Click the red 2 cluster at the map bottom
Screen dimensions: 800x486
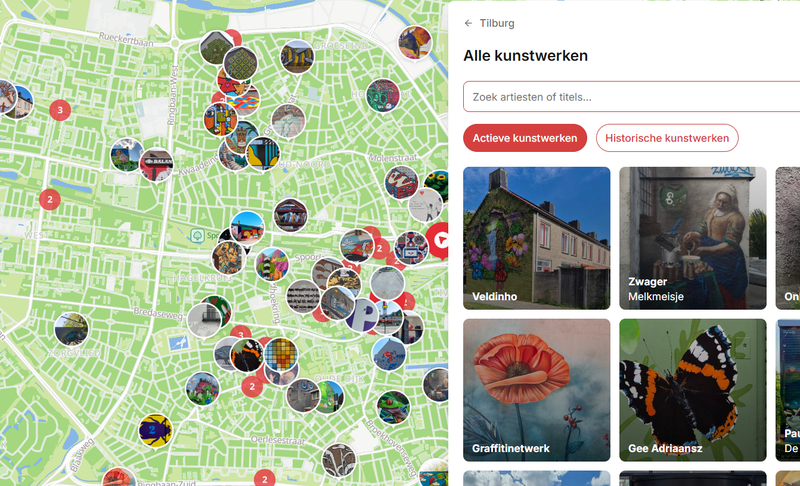click(264, 478)
